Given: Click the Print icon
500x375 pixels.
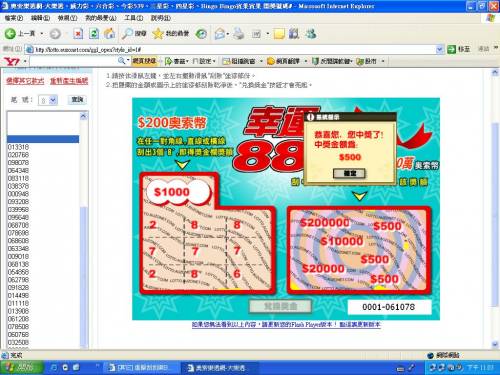Looking at the screenshot, I should tap(239, 34).
